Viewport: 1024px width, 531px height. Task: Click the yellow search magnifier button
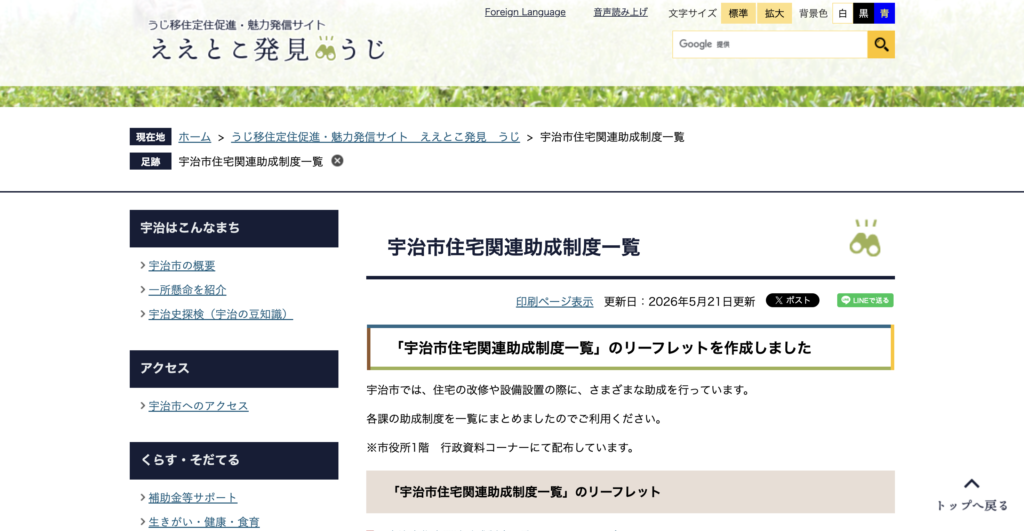tap(881, 44)
